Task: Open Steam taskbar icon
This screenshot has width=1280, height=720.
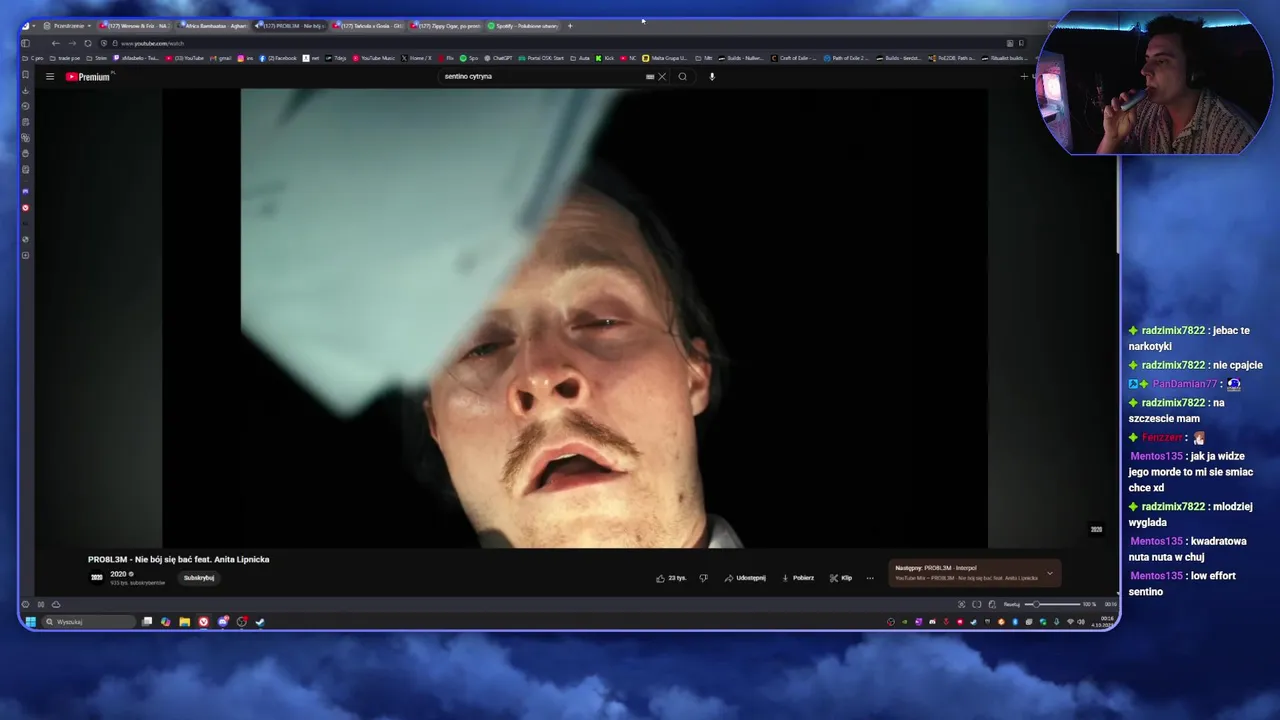Action: pos(260,622)
